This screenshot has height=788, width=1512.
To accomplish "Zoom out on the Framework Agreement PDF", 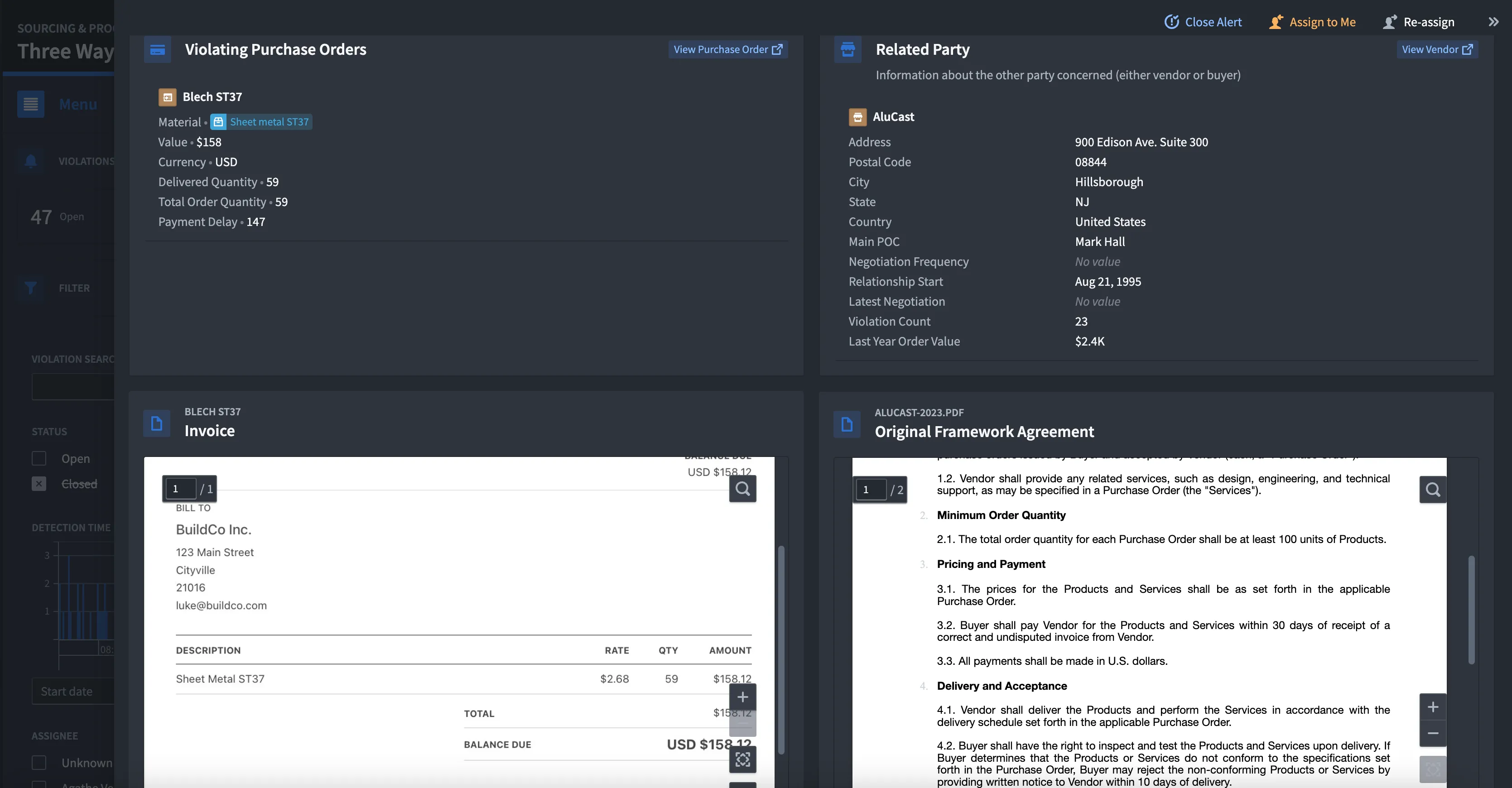I will click(x=1432, y=734).
